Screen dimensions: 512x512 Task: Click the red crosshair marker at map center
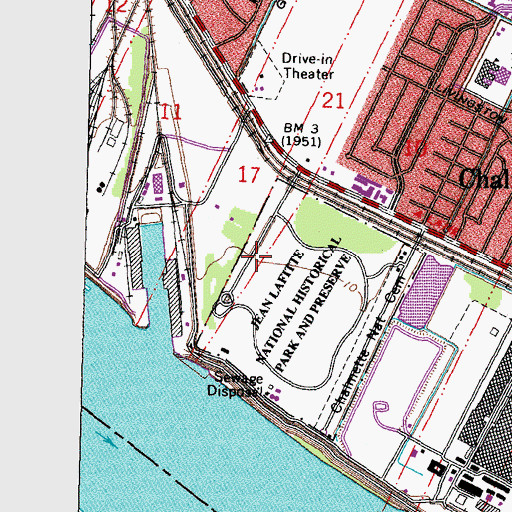pos(256,256)
